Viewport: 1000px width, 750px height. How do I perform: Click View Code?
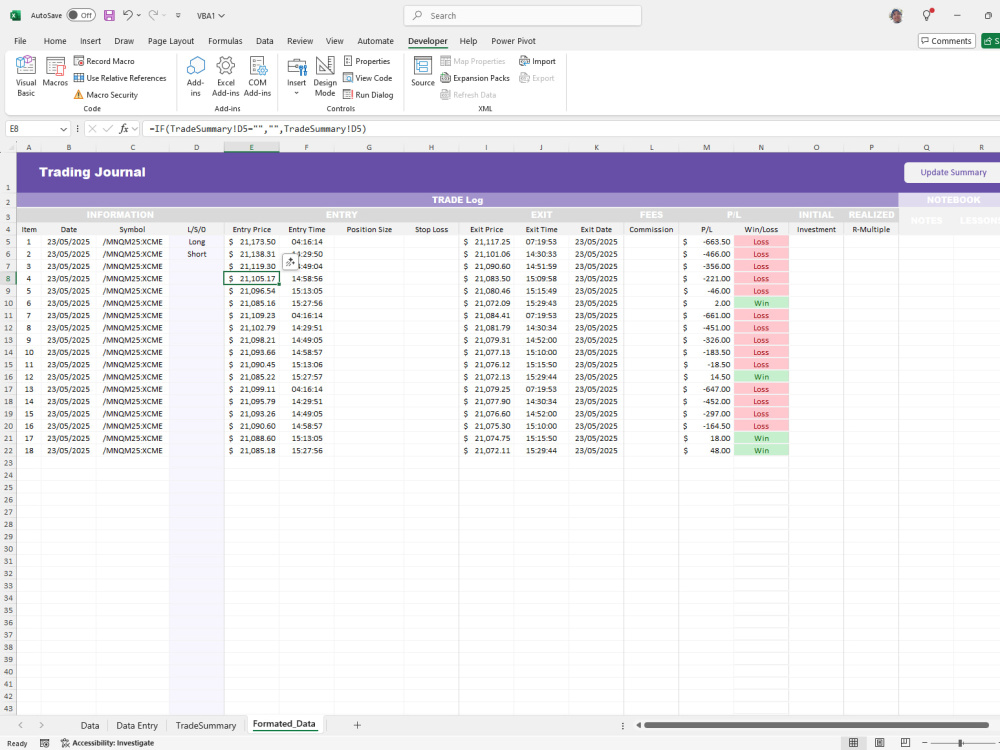click(x=368, y=78)
